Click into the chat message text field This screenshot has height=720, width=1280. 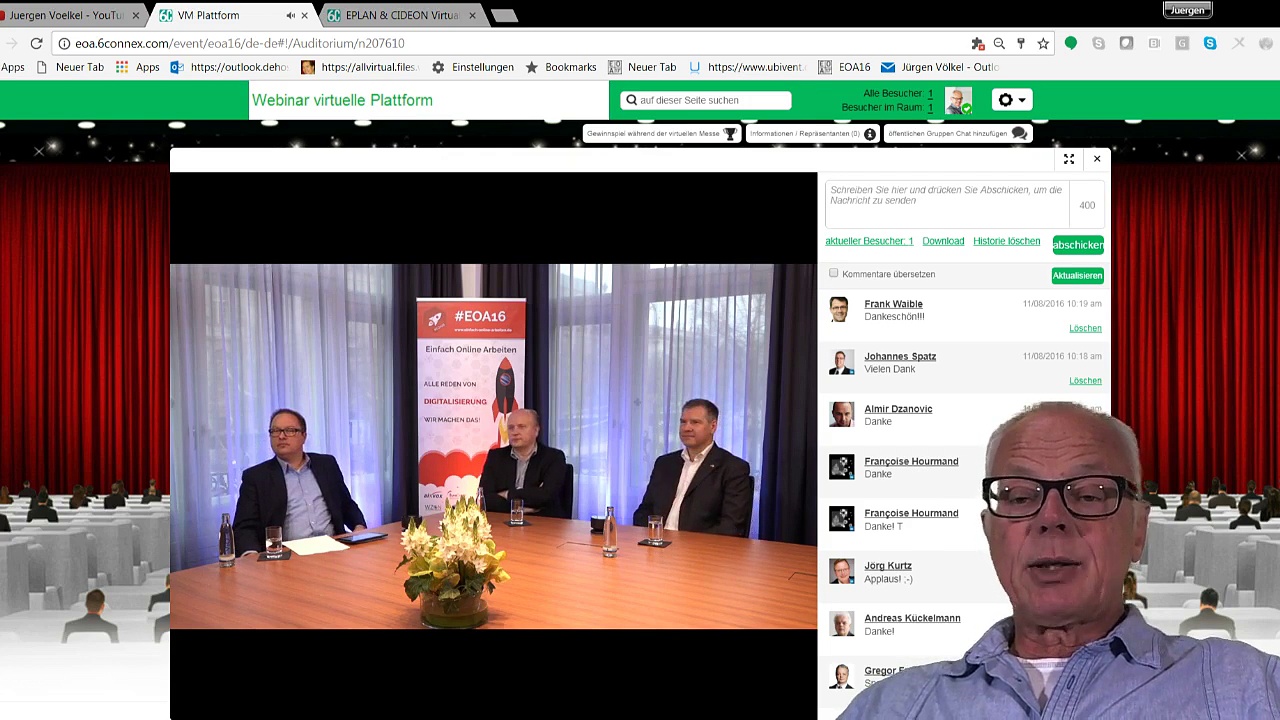click(945, 200)
